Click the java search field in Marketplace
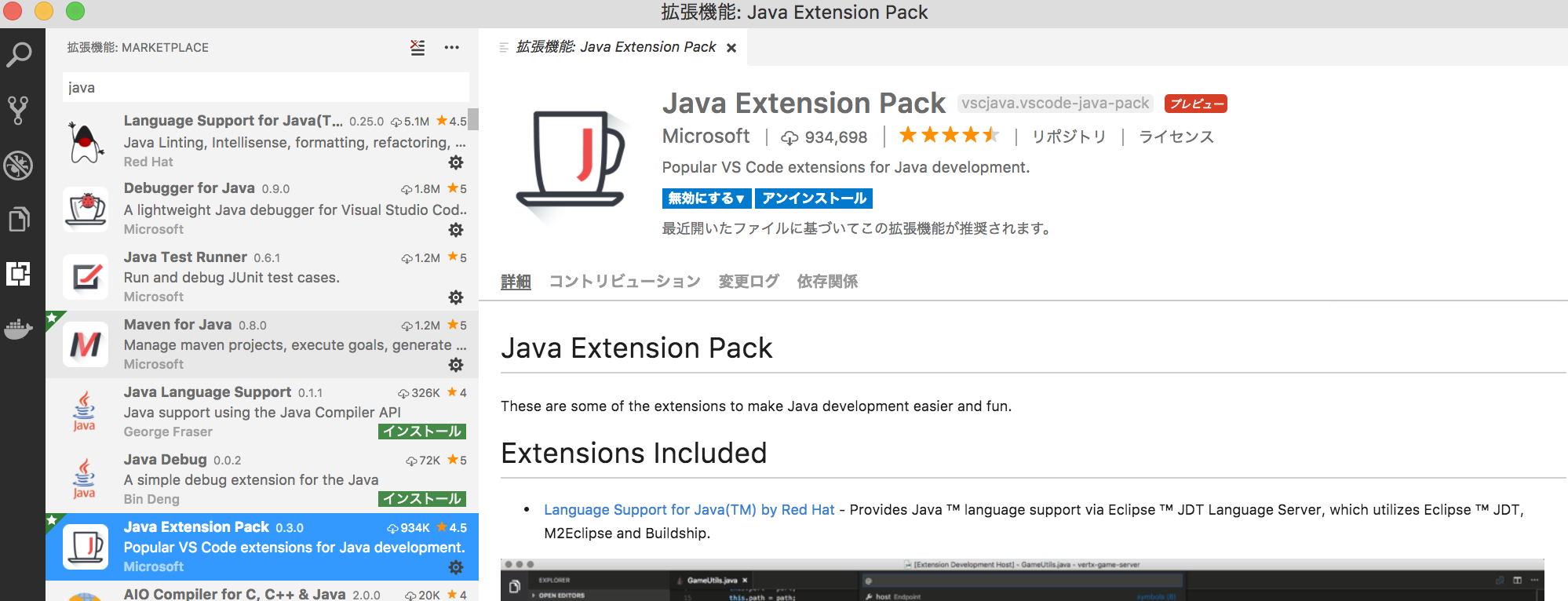The width and height of the screenshot is (1568, 601). click(x=266, y=87)
